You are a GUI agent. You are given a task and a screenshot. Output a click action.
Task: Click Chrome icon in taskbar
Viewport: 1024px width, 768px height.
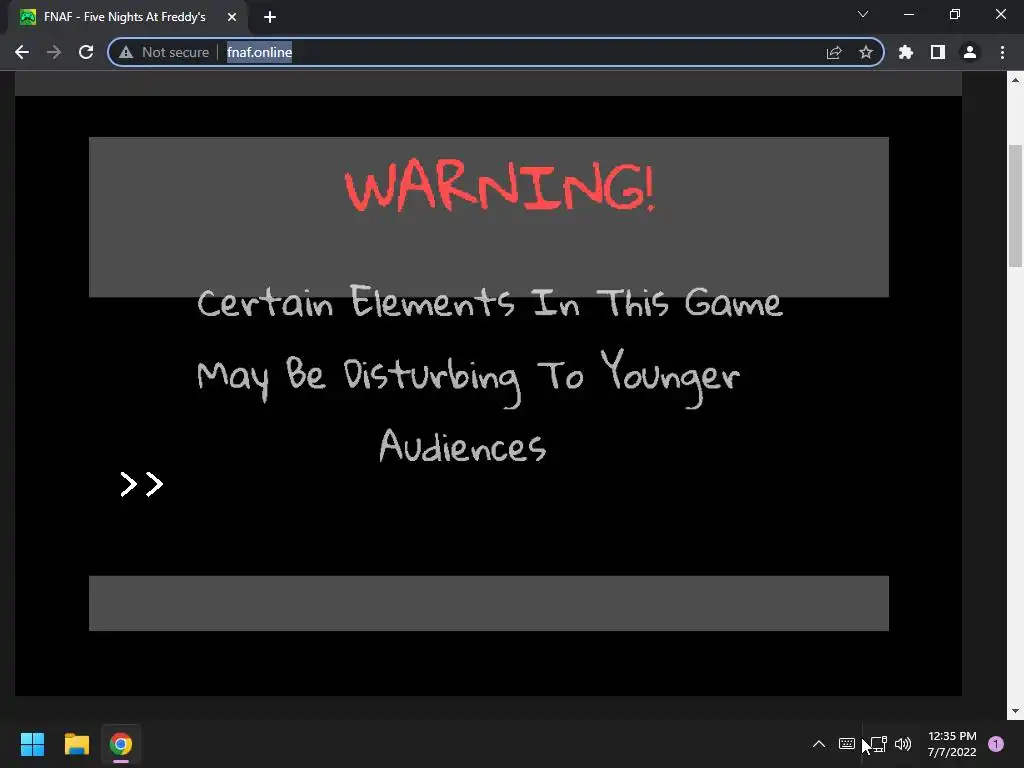121,744
